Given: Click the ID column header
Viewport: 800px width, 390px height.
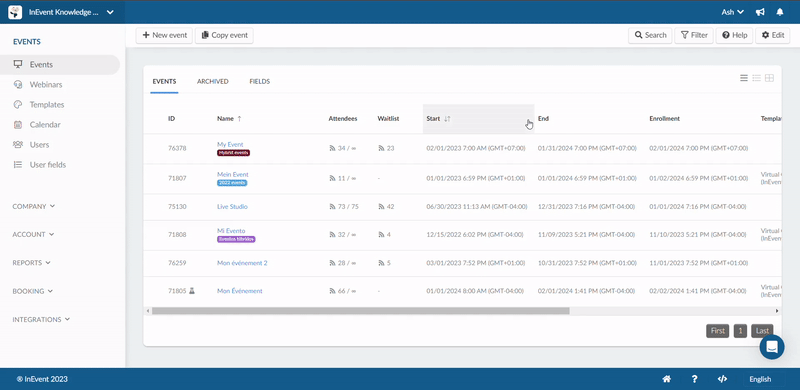Looking at the screenshot, I should click(171, 118).
